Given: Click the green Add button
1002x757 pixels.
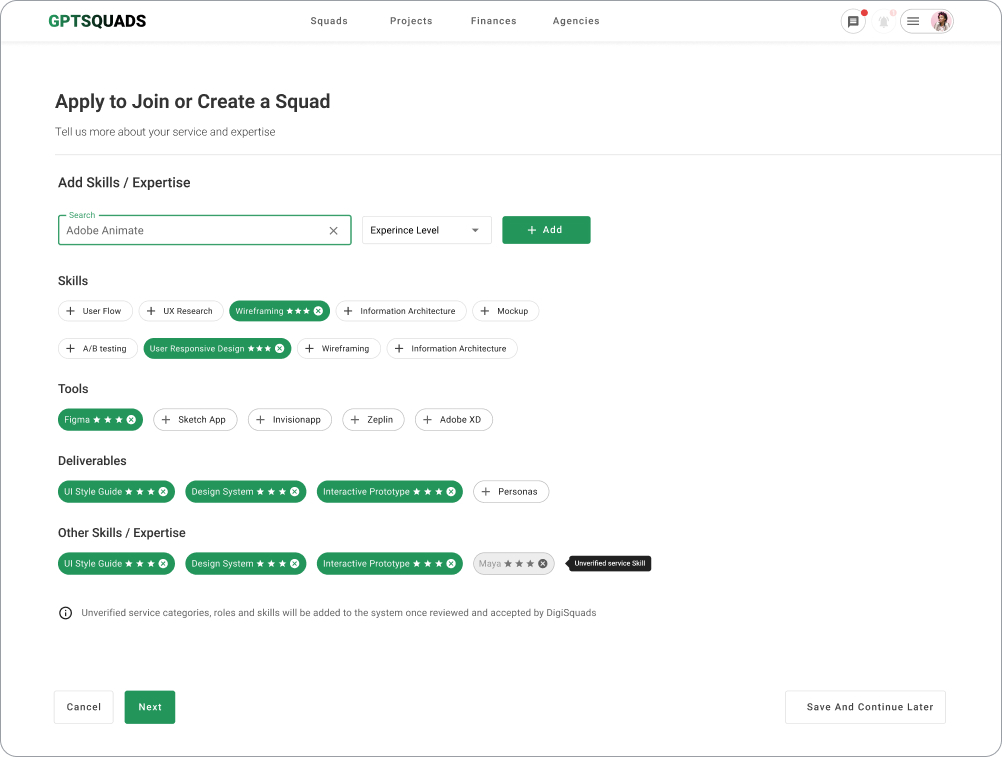Looking at the screenshot, I should (546, 230).
